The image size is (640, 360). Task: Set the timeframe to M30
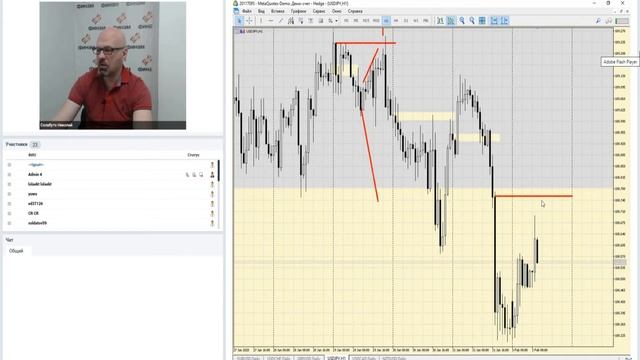(376, 21)
